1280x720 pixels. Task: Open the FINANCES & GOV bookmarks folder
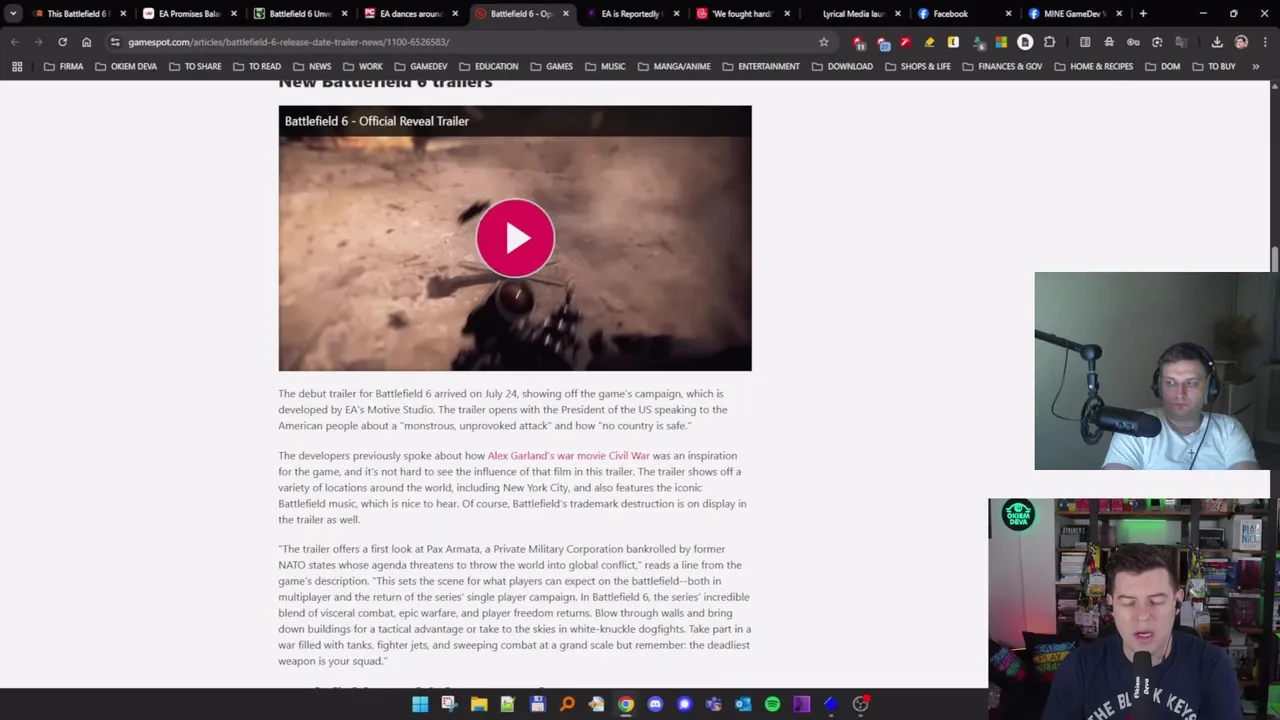[1001, 66]
